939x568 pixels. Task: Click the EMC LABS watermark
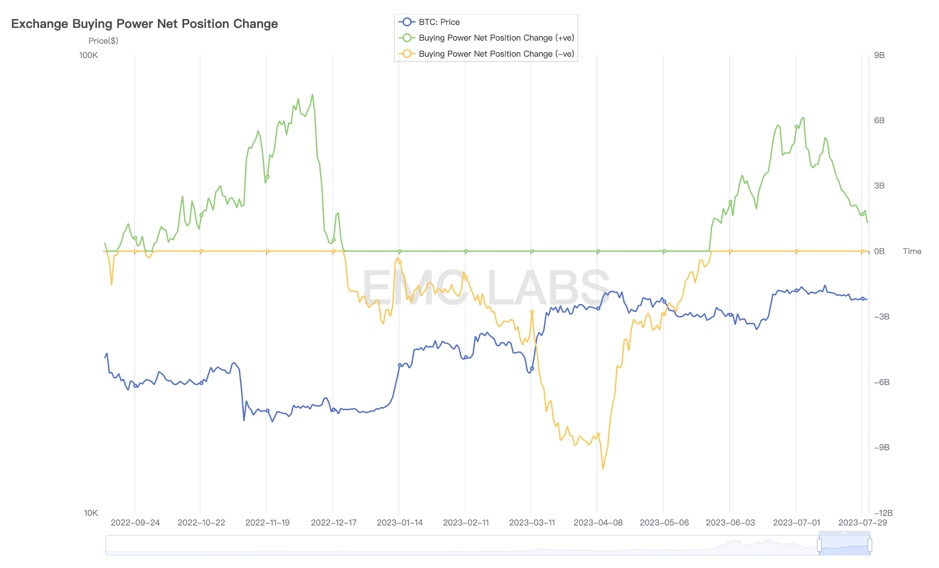486,288
